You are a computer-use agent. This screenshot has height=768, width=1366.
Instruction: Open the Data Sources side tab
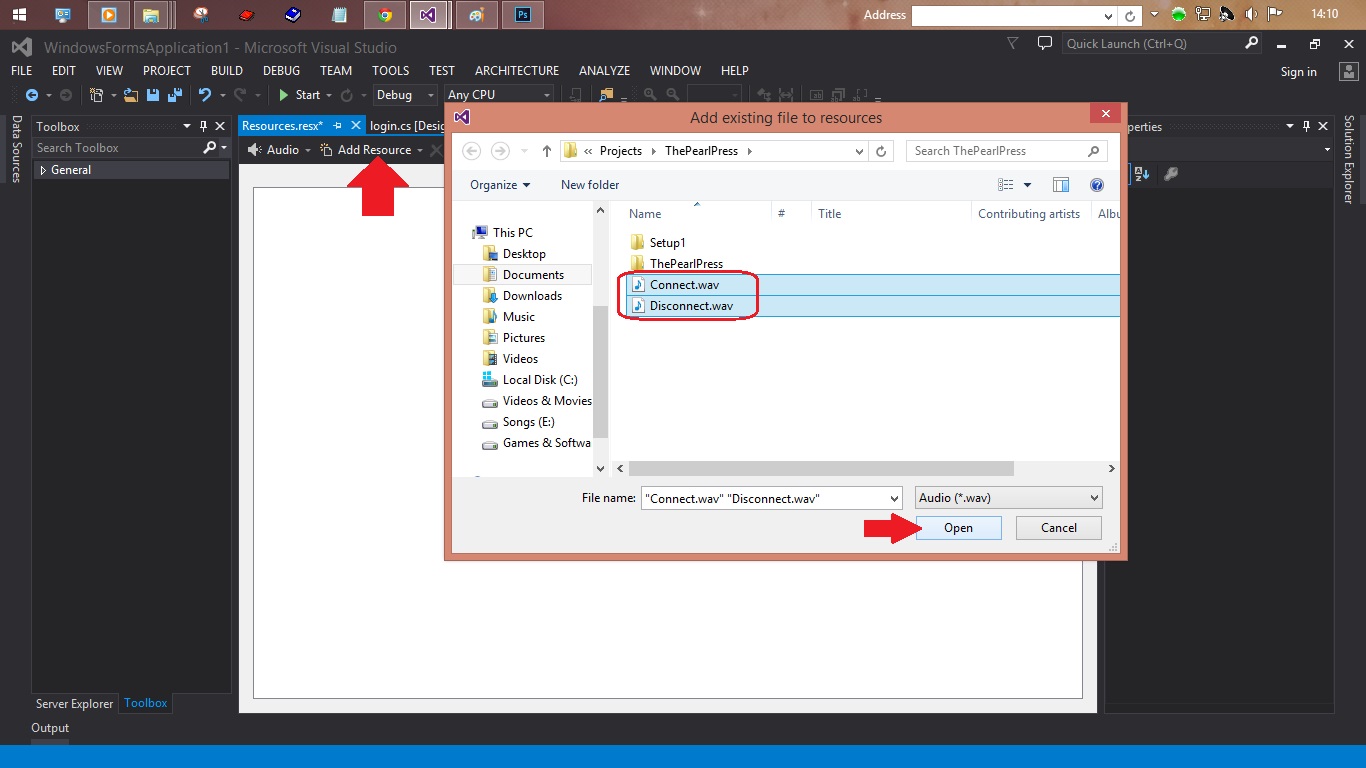(16, 149)
